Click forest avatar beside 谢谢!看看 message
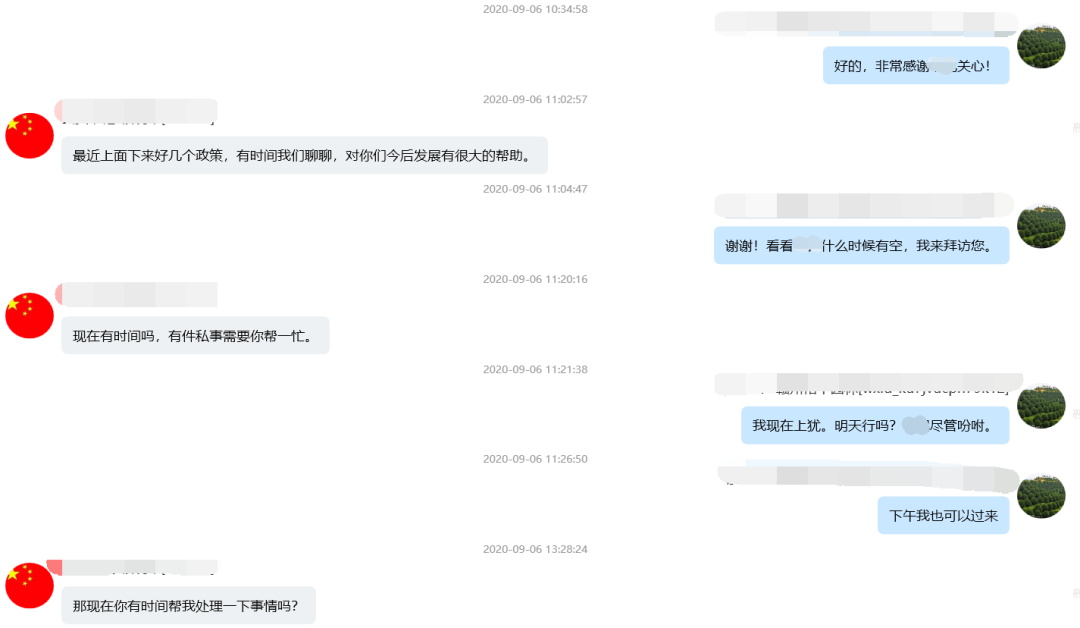The width and height of the screenshot is (1080, 628). (1041, 226)
